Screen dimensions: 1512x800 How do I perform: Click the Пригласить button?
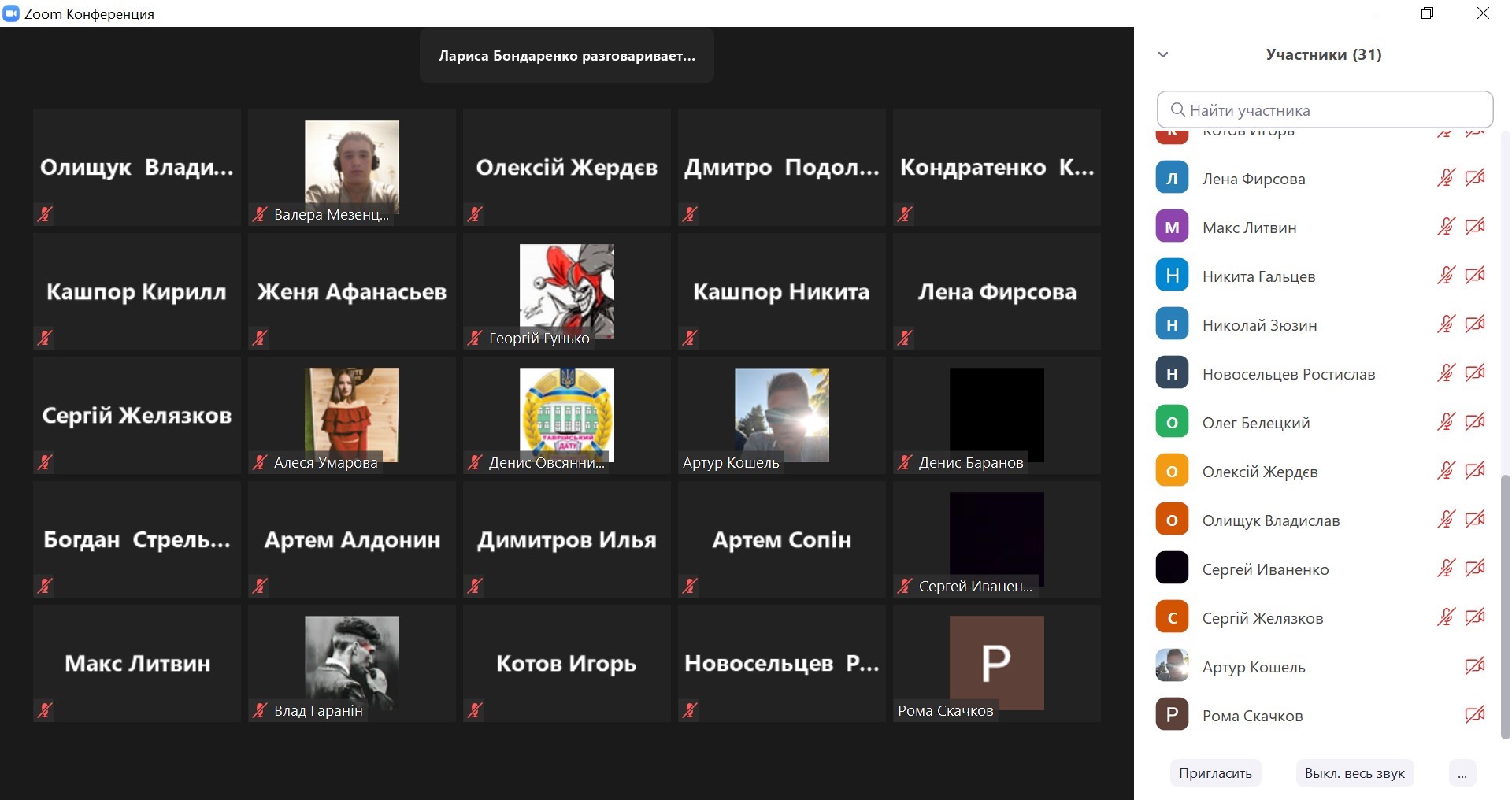point(1215,773)
